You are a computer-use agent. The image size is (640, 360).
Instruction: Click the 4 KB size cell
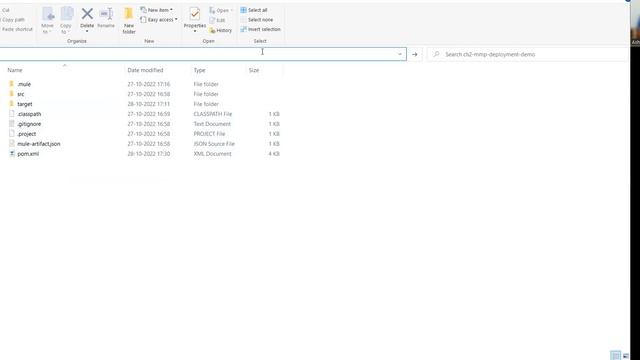[x=274, y=154]
